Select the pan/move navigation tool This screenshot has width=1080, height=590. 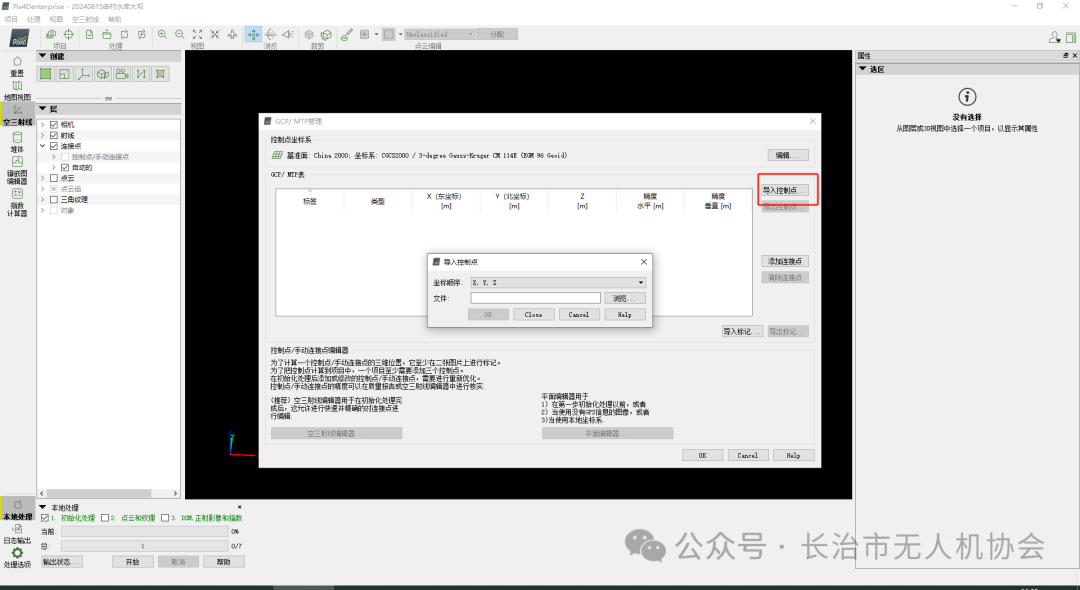pos(253,34)
